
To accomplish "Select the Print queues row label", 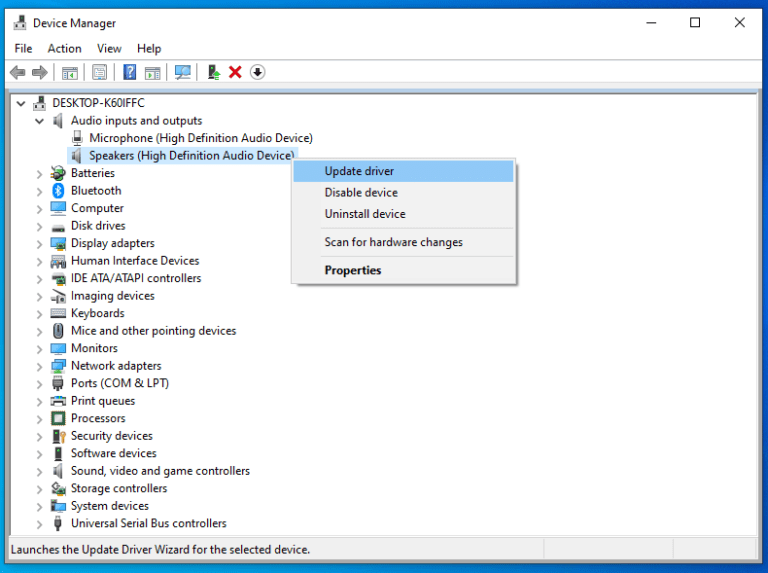I will [103, 401].
